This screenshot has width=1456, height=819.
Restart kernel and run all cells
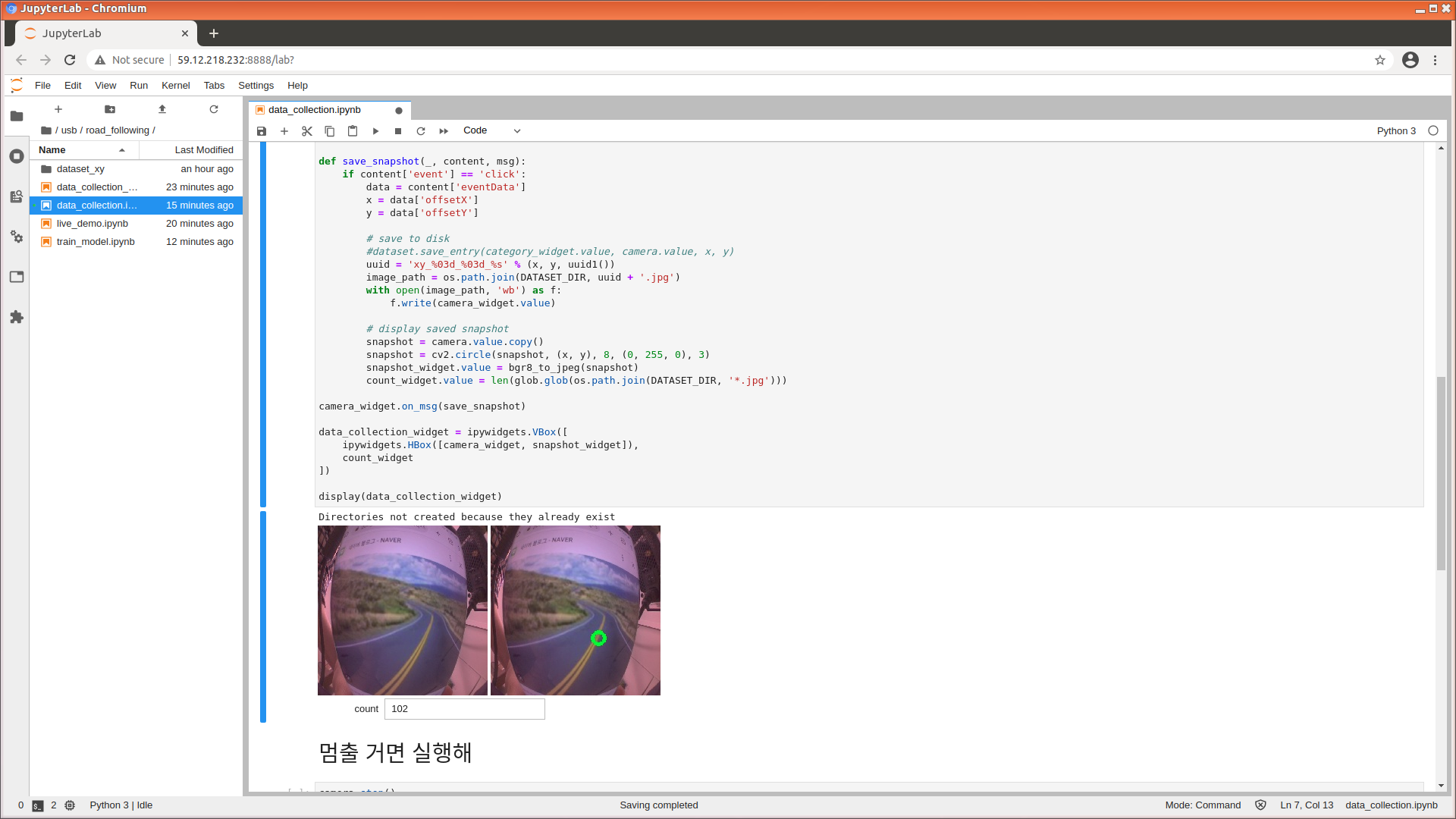444,131
